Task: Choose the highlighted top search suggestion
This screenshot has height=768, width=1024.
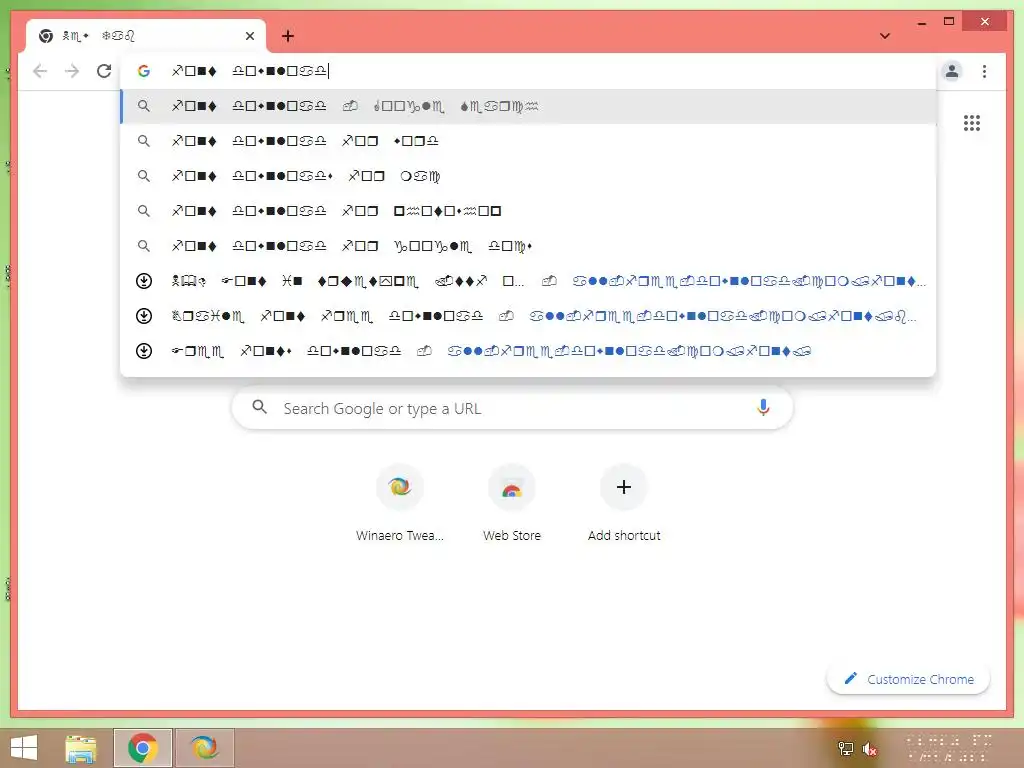Action: tap(528, 106)
